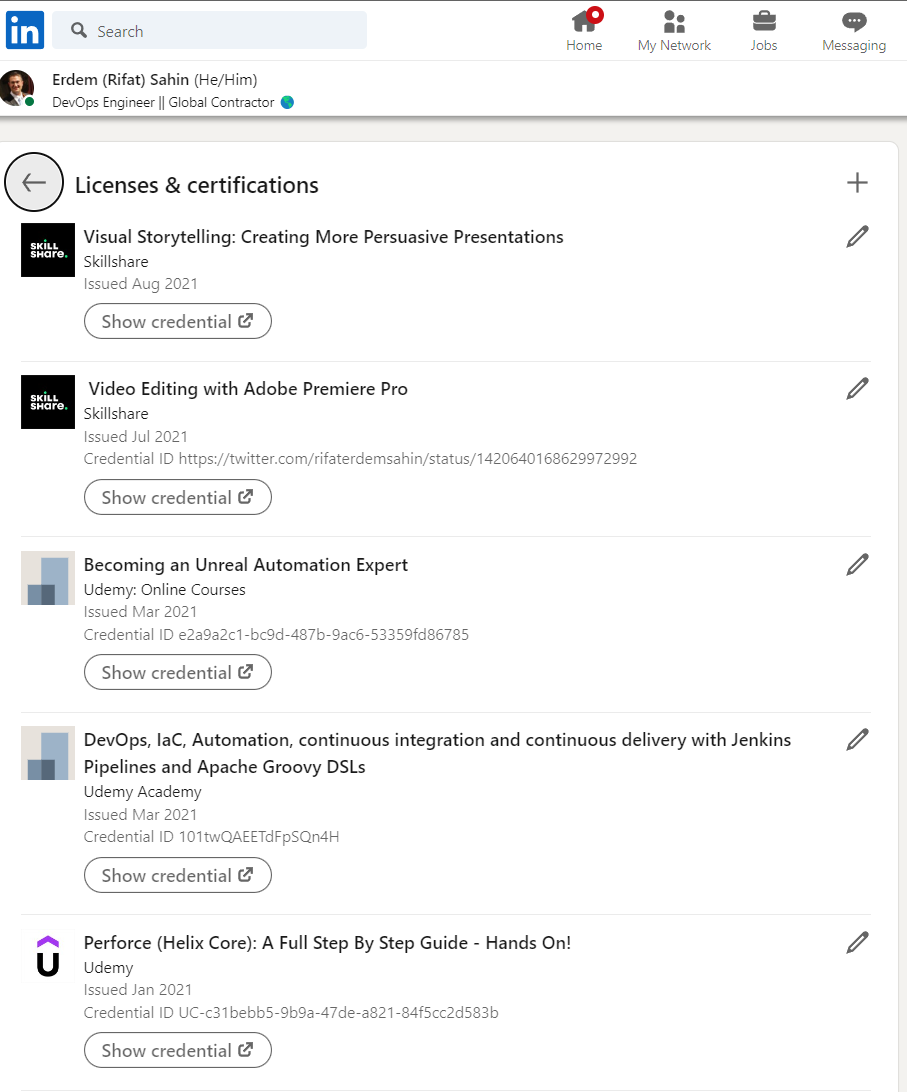Open Home from the top navigation
This screenshot has height=1092, width=907.
(x=584, y=31)
